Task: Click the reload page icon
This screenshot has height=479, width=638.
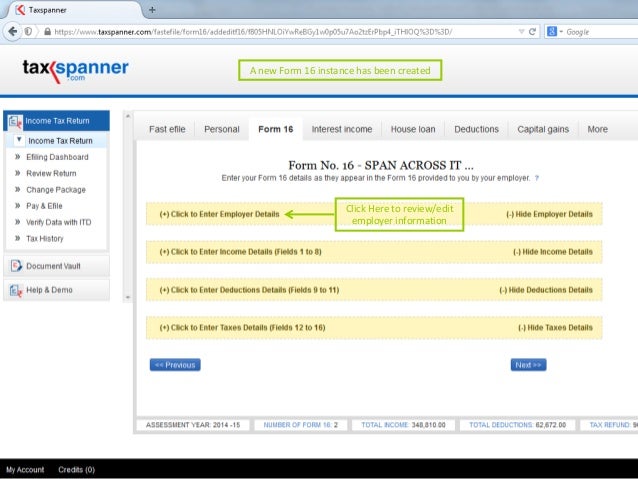Action: pyautogui.click(x=532, y=32)
